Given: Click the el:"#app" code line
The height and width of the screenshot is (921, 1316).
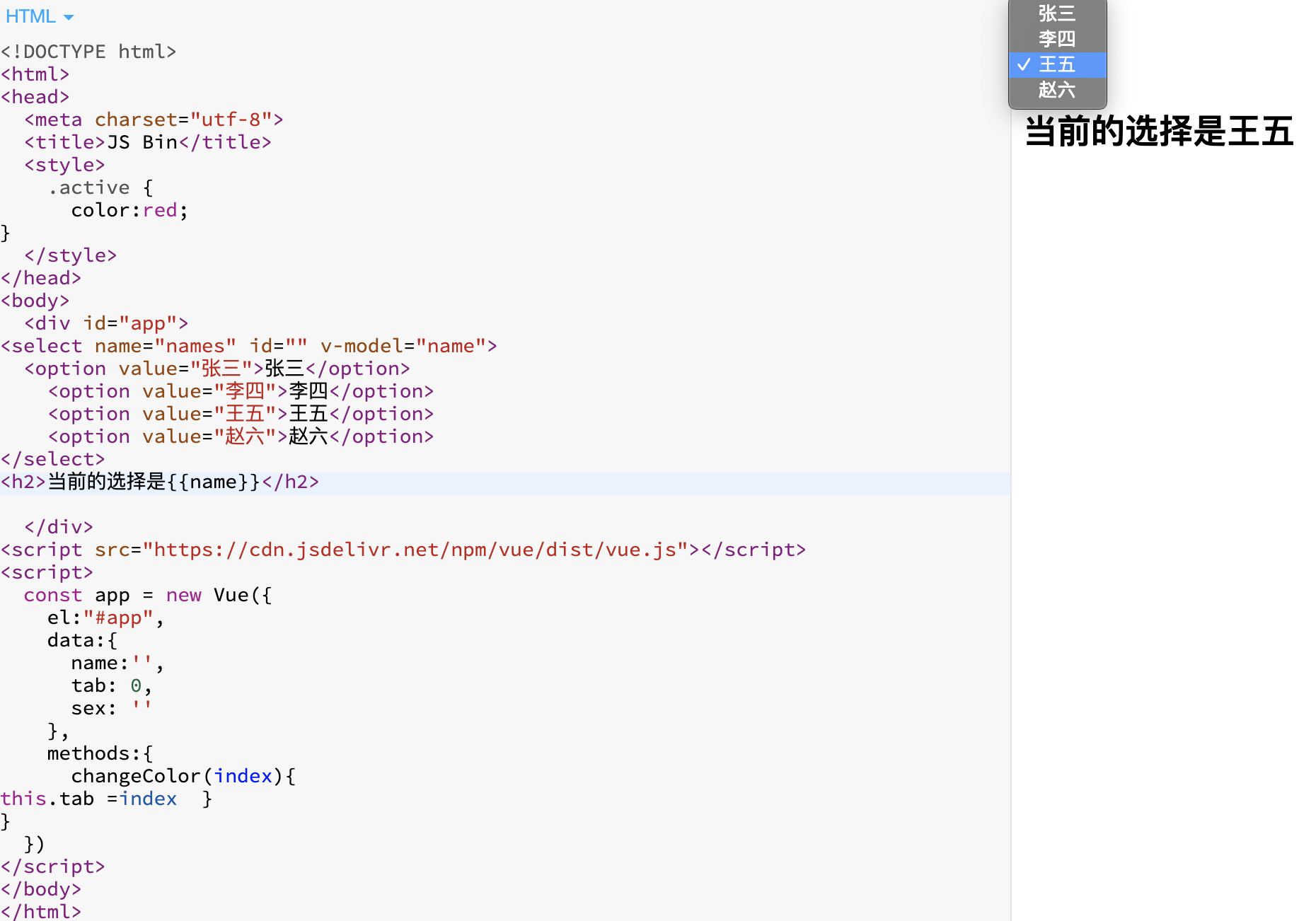Looking at the screenshot, I should pos(106,618).
